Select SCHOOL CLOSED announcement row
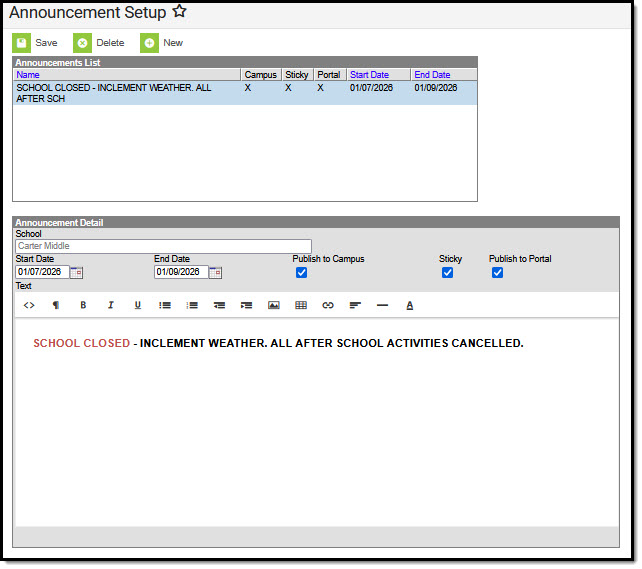This screenshot has width=642, height=569. pyautogui.click(x=245, y=93)
